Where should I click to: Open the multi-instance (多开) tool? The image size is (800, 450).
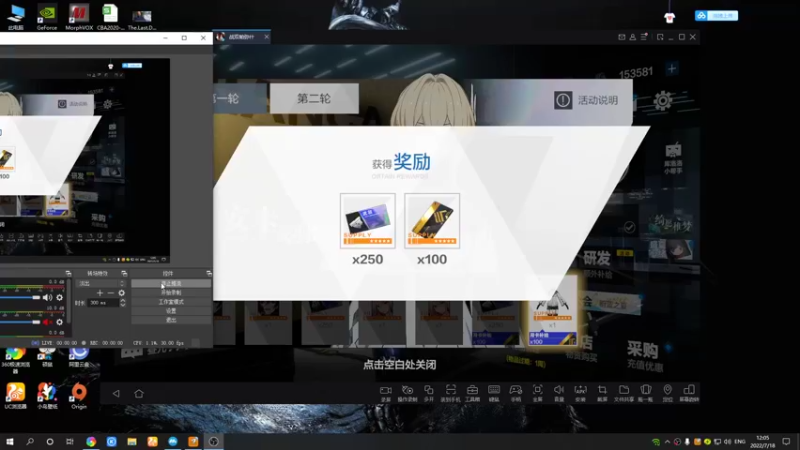tap(429, 390)
